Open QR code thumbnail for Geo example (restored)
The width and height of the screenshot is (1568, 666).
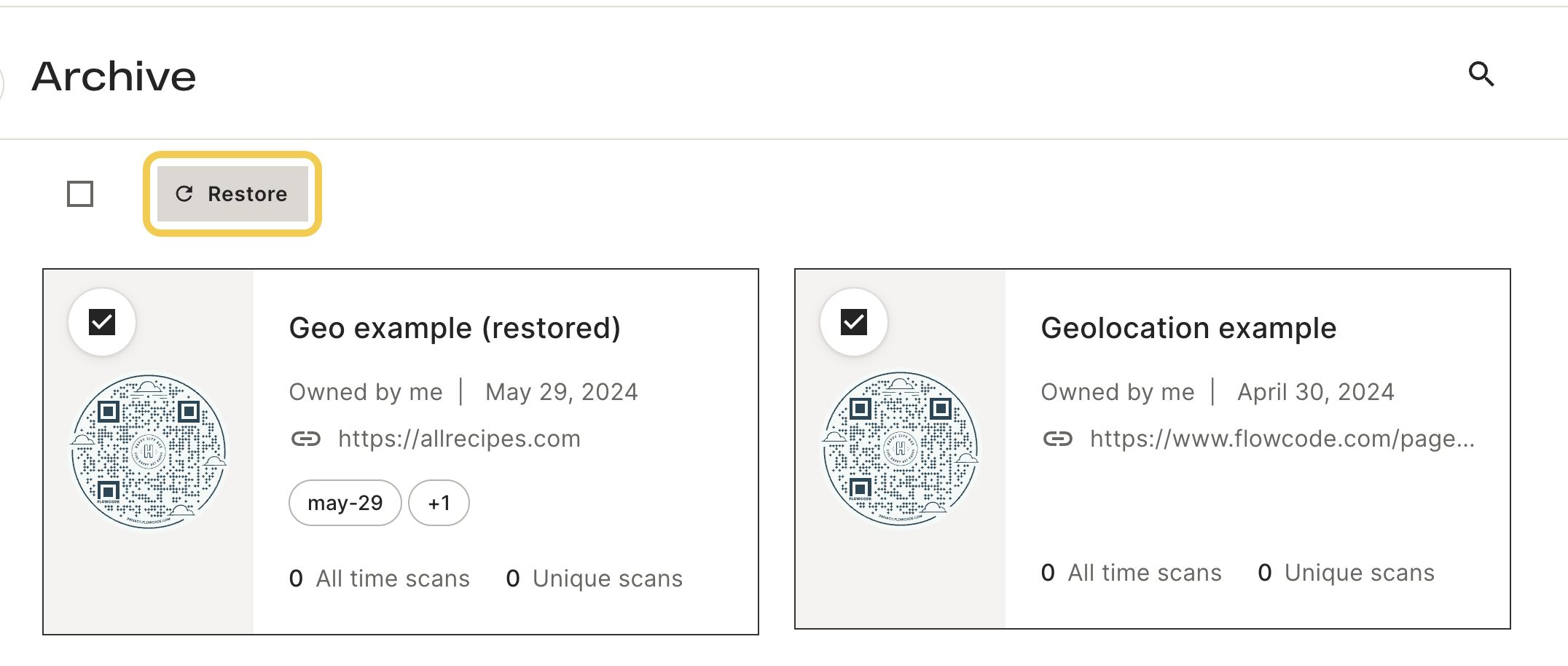pyautogui.click(x=149, y=452)
